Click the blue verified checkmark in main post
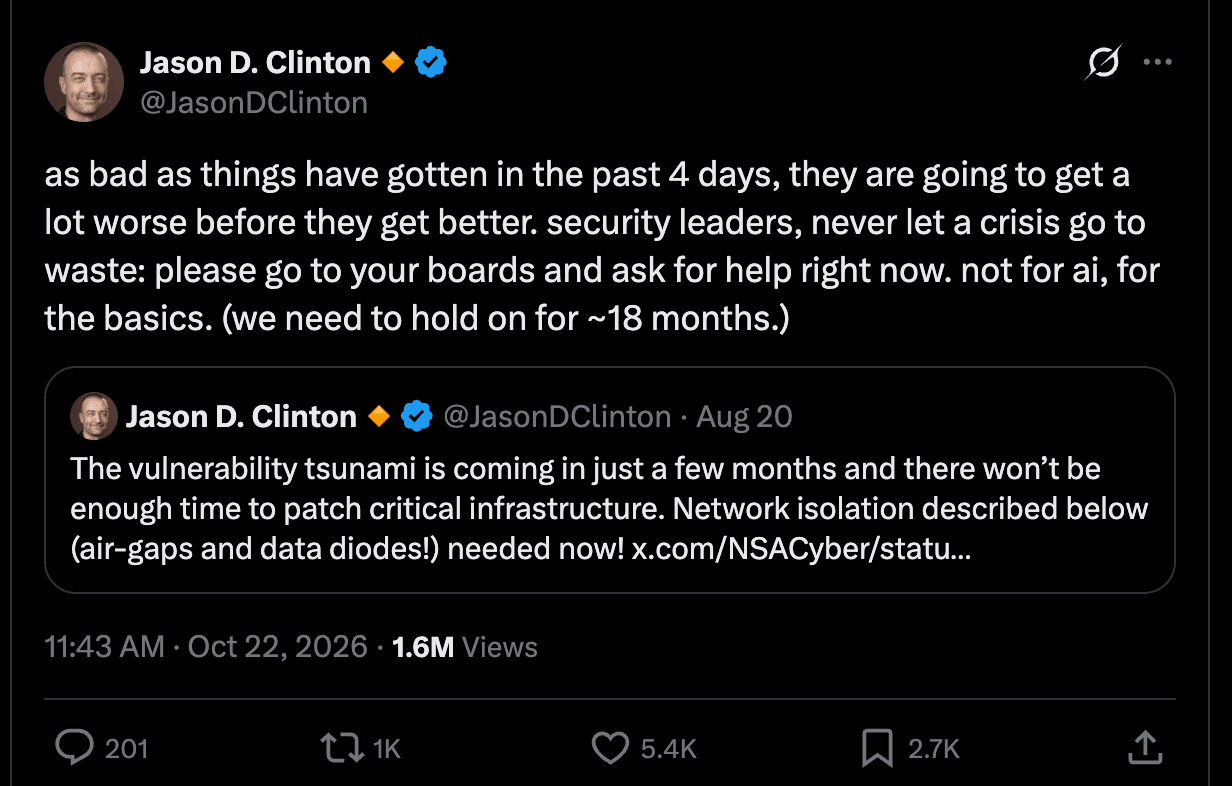The image size is (1232, 786). tap(430, 63)
